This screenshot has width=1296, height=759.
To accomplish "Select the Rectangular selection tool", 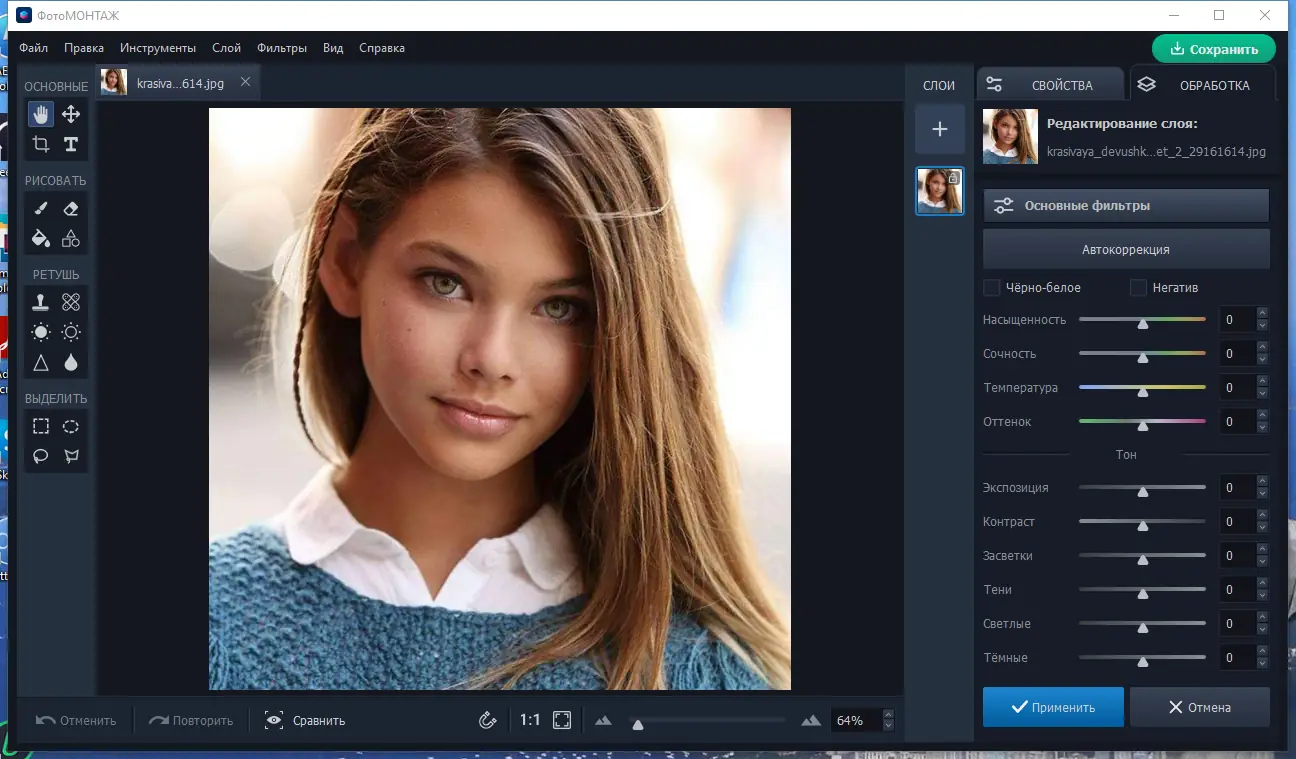I will point(41,426).
